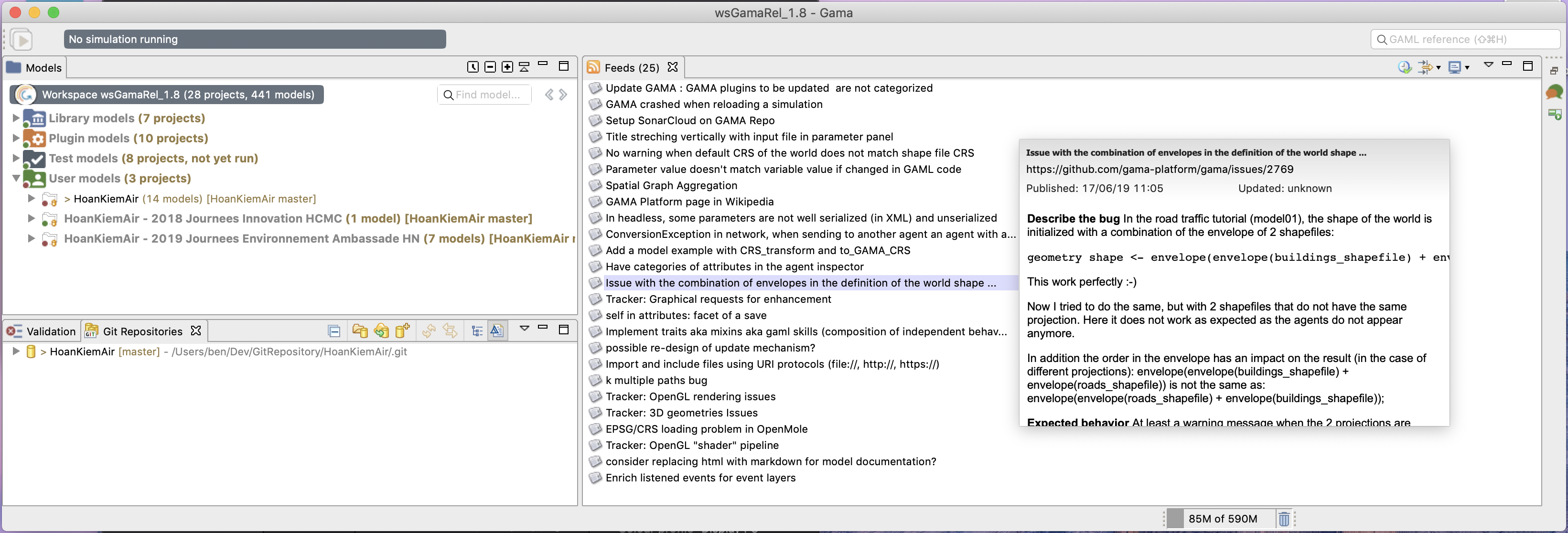Add existing local Git repository icon
The height and width of the screenshot is (533, 1568).
(x=360, y=330)
